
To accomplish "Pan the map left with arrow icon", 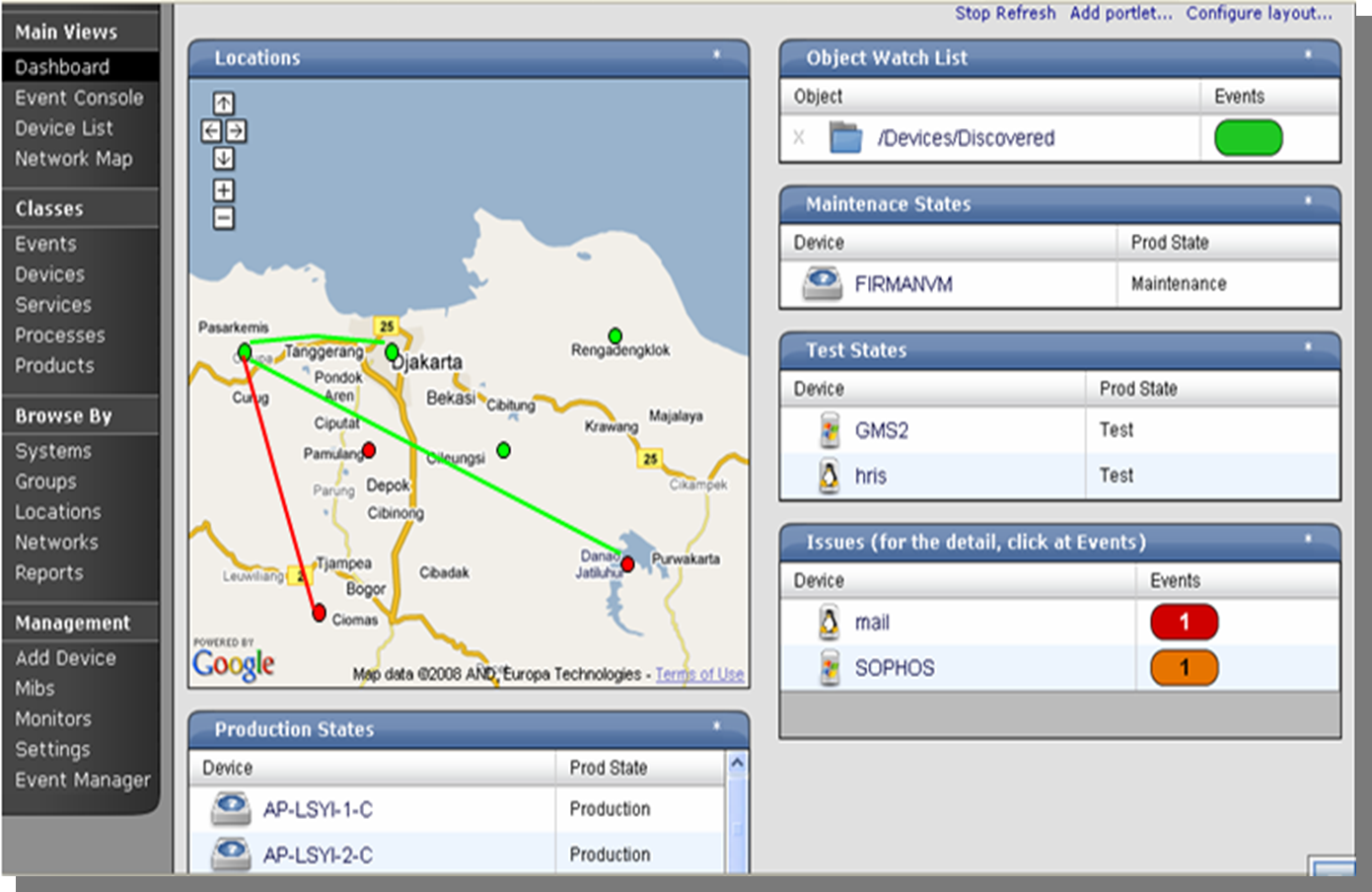I will tap(211, 130).
